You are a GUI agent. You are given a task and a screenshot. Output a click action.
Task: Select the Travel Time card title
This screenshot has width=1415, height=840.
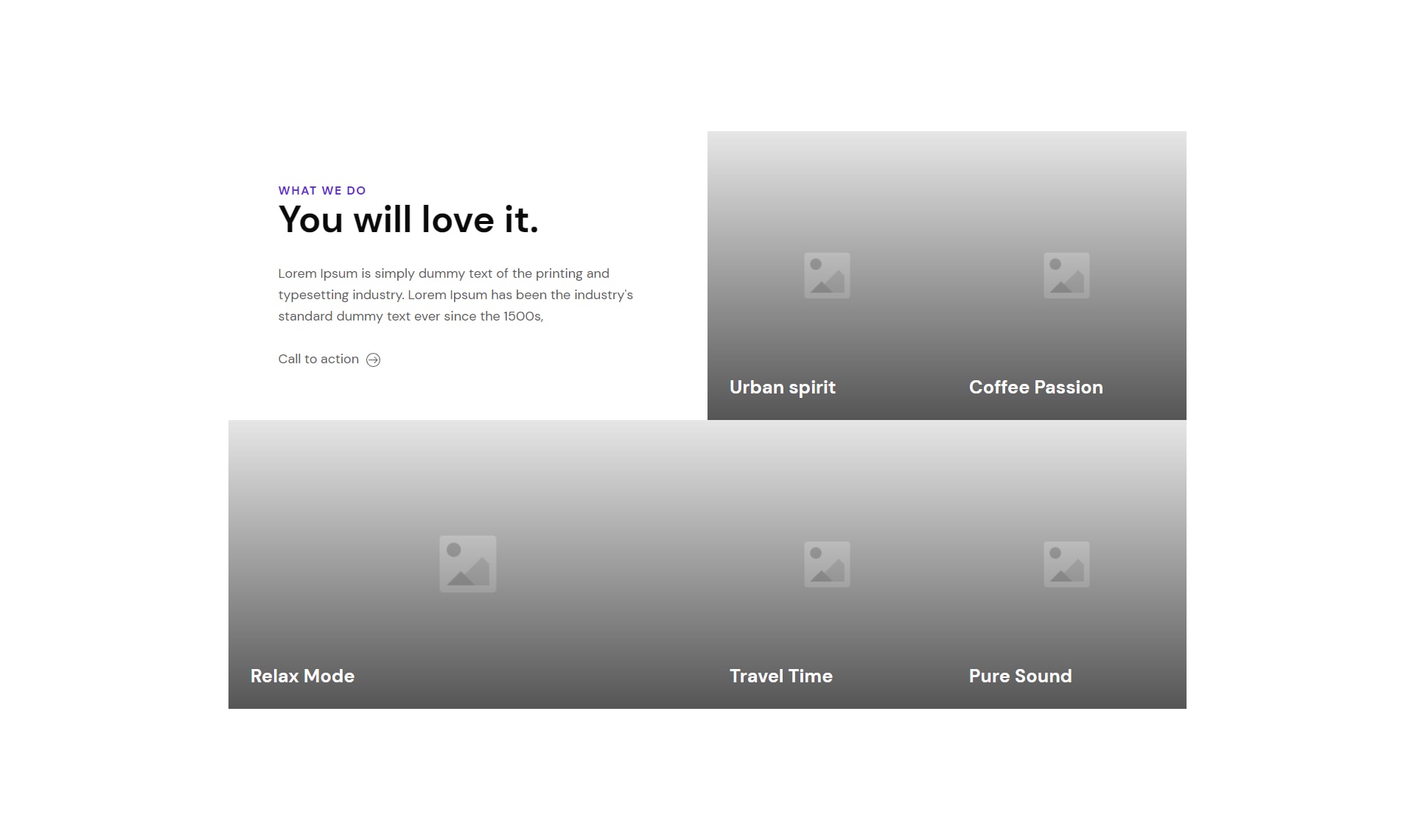point(781,676)
